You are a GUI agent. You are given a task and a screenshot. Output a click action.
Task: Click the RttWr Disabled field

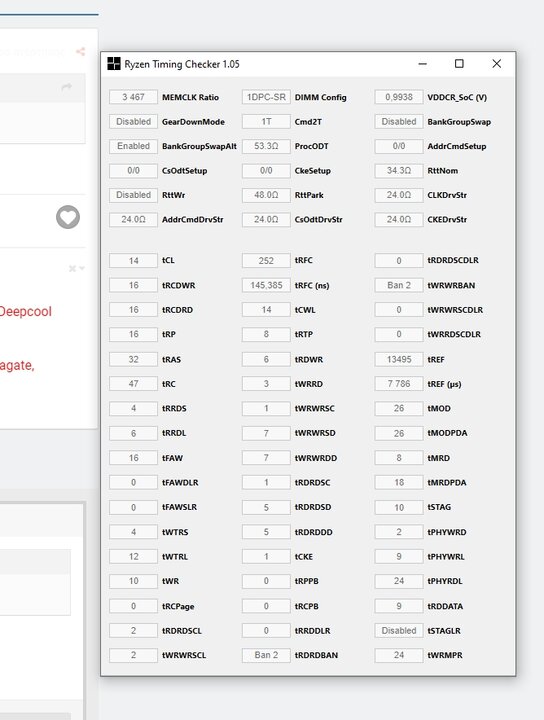tap(133, 195)
